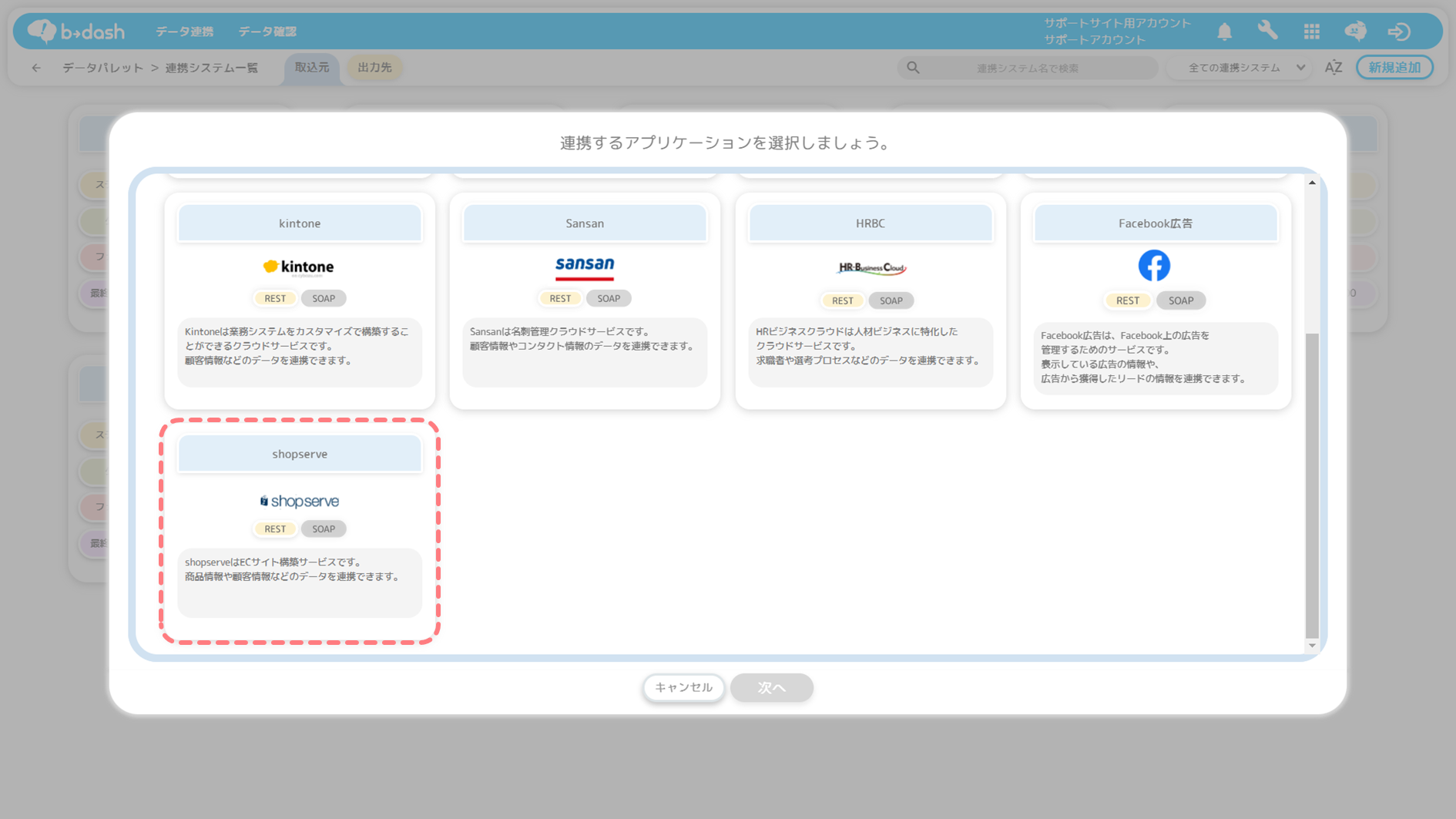Switch to the 出力先 tab
1456x819 pixels.
coord(375,68)
